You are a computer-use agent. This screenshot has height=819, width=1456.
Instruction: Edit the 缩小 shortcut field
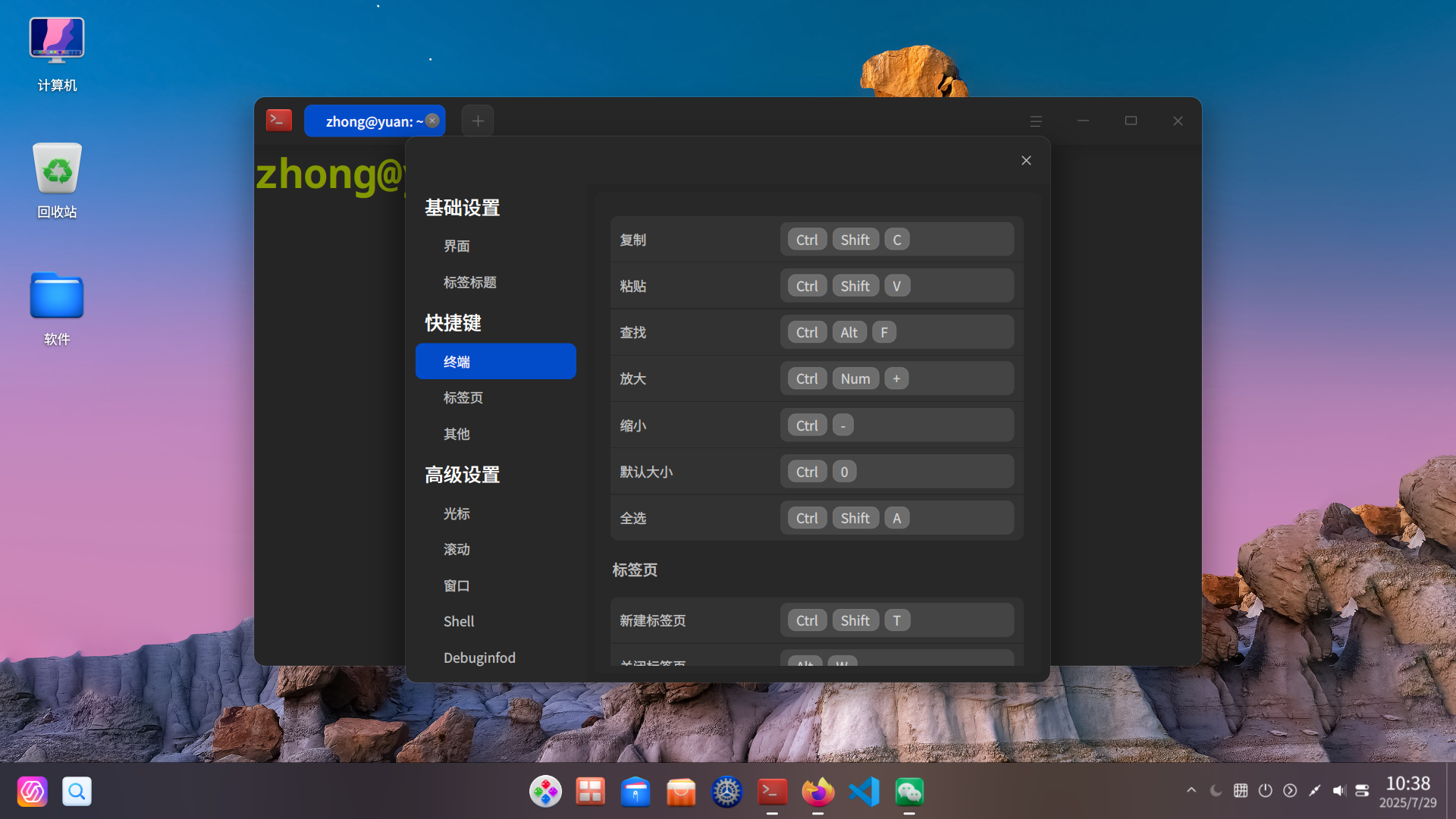click(897, 425)
